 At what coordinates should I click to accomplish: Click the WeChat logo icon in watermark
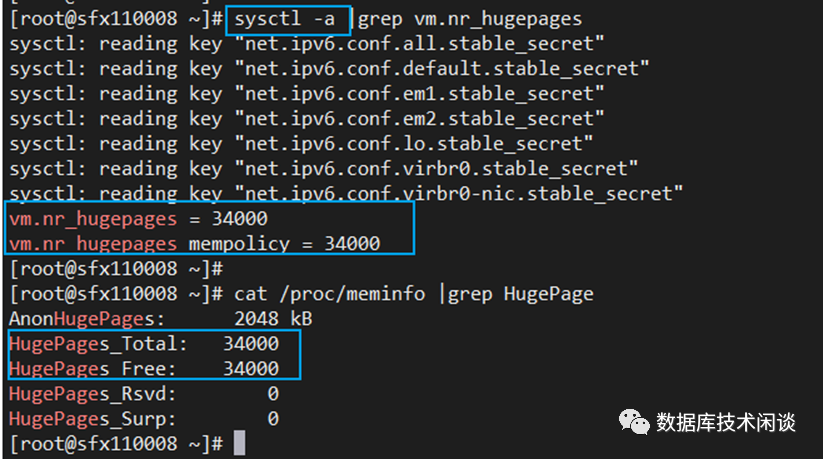click(632, 422)
